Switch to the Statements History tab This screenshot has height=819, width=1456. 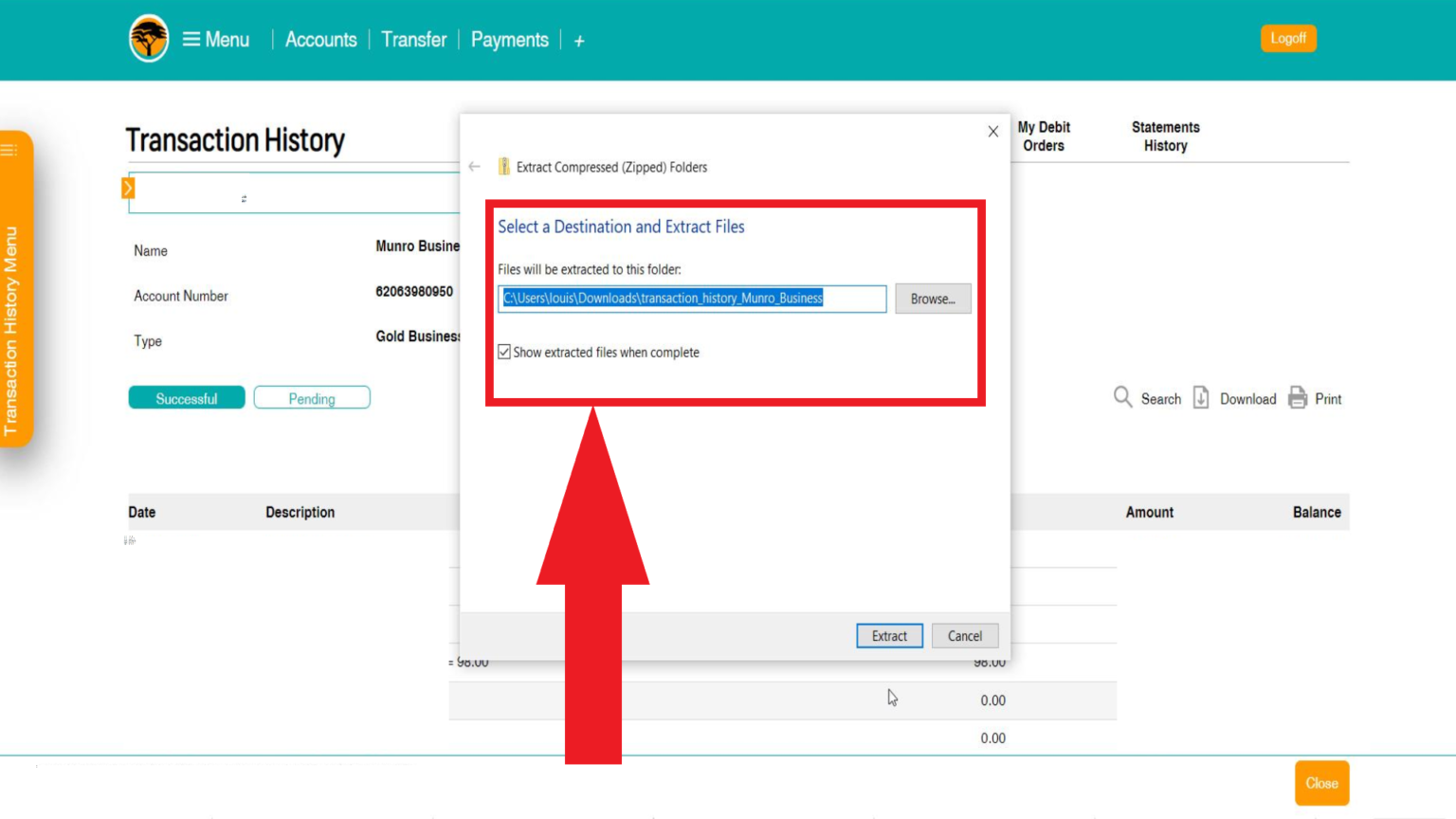point(1165,136)
